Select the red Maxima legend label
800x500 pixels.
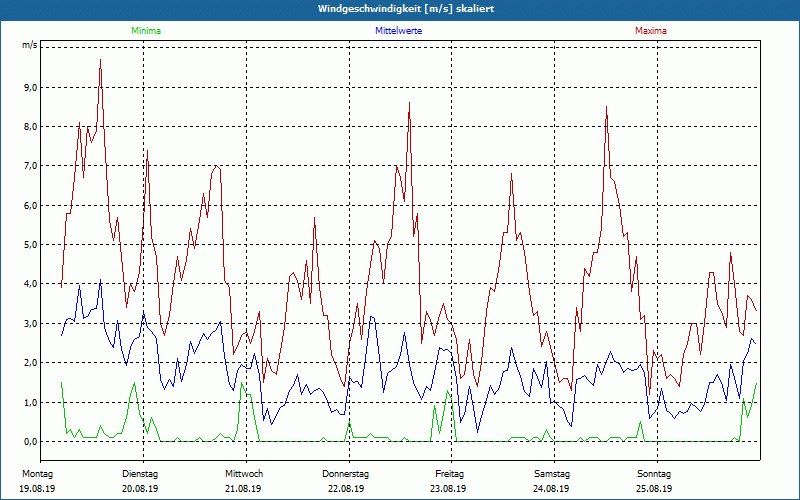click(x=651, y=31)
